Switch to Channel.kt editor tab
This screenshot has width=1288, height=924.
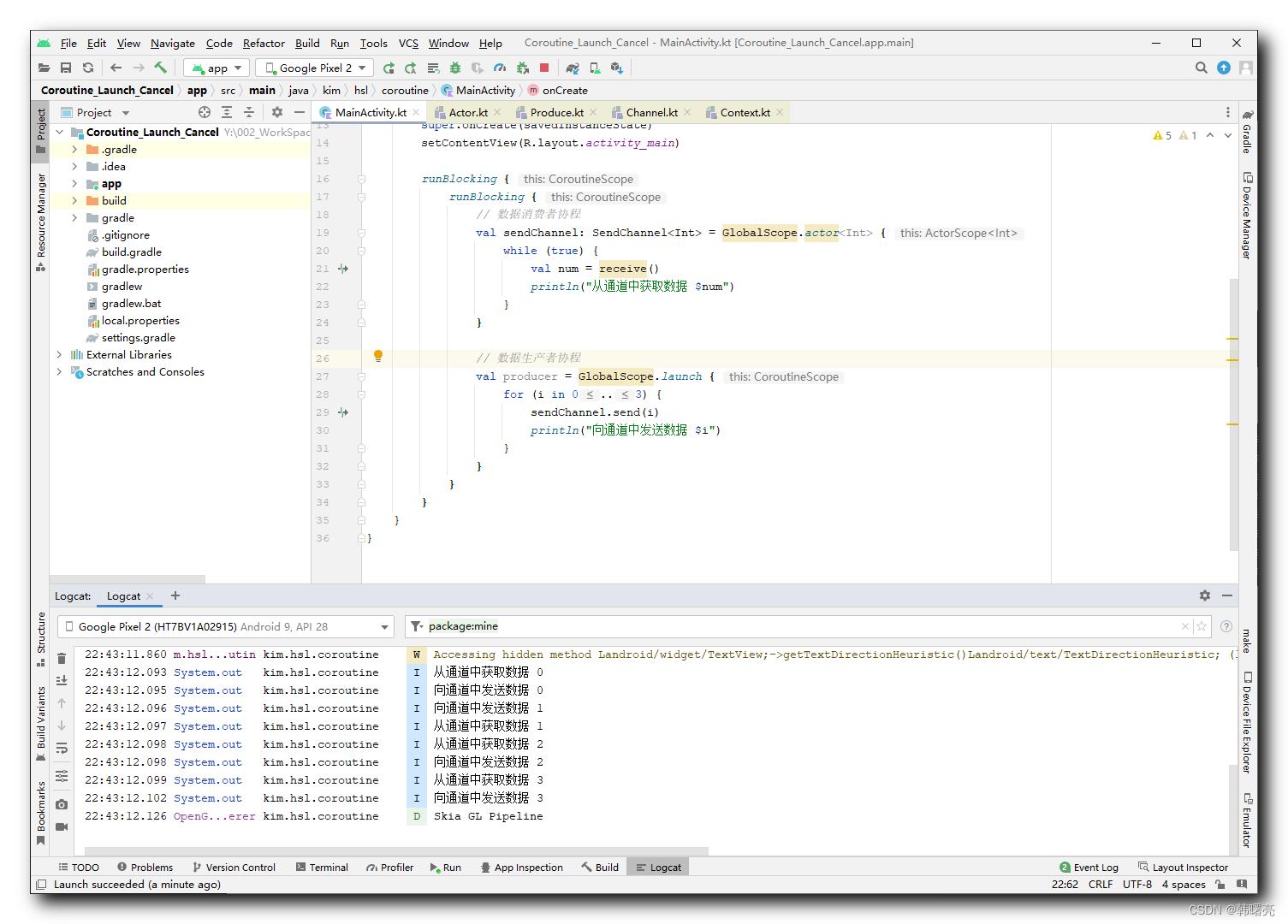[x=651, y=112]
